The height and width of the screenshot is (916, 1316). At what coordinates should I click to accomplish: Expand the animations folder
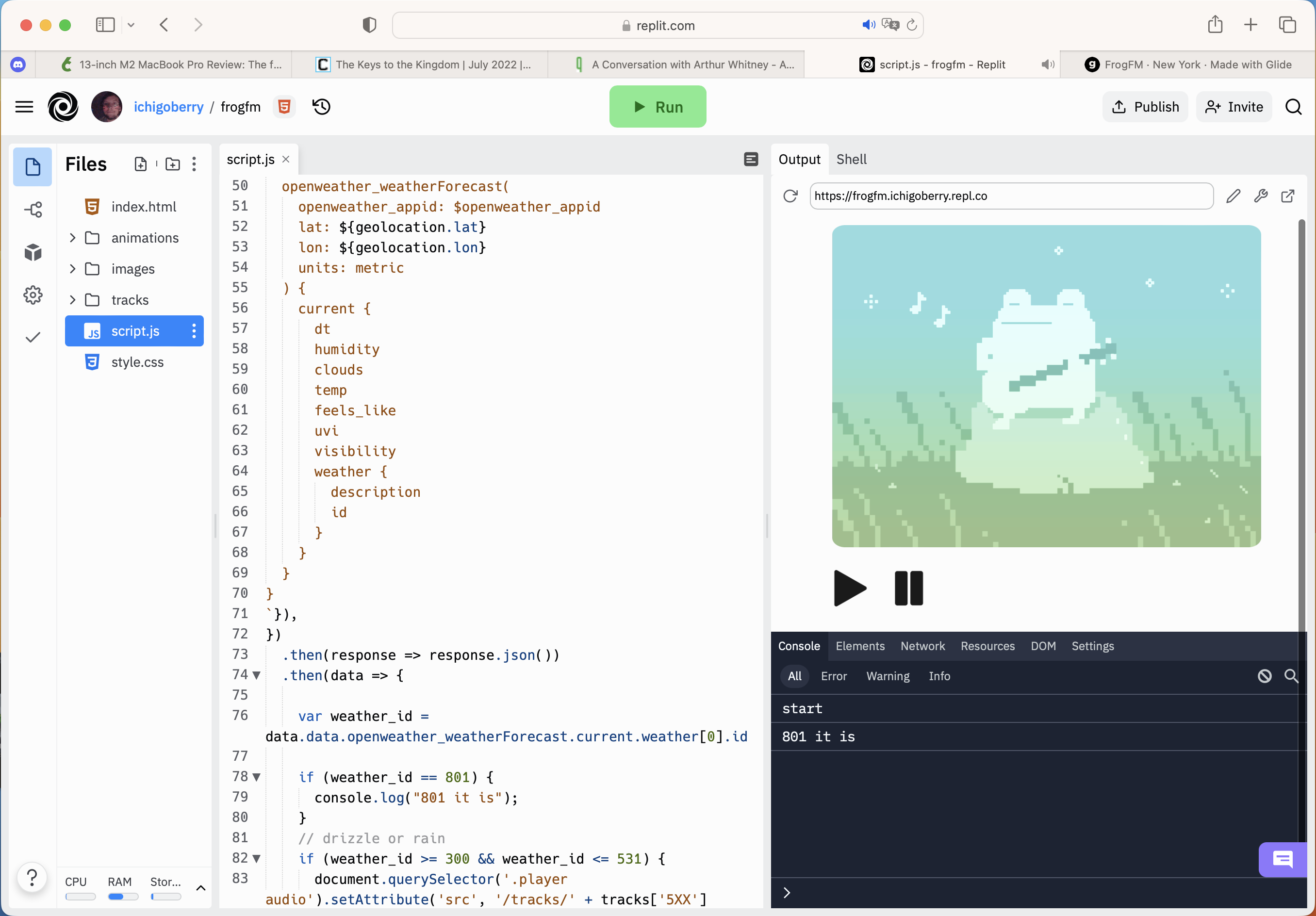(x=73, y=238)
